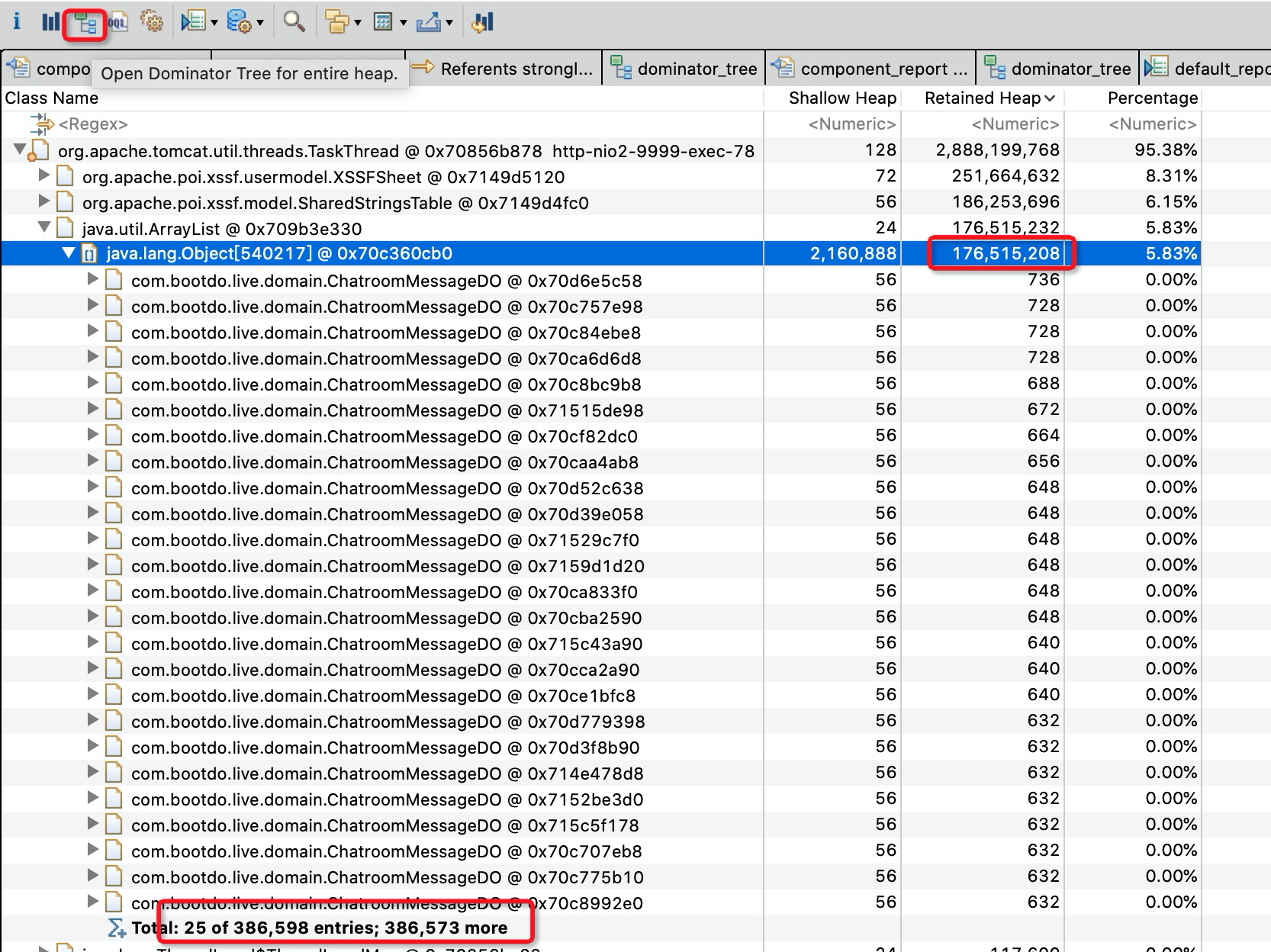Open Dominator Tree for entire heap
1271x952 pixels.
click(x=85, y=24)
